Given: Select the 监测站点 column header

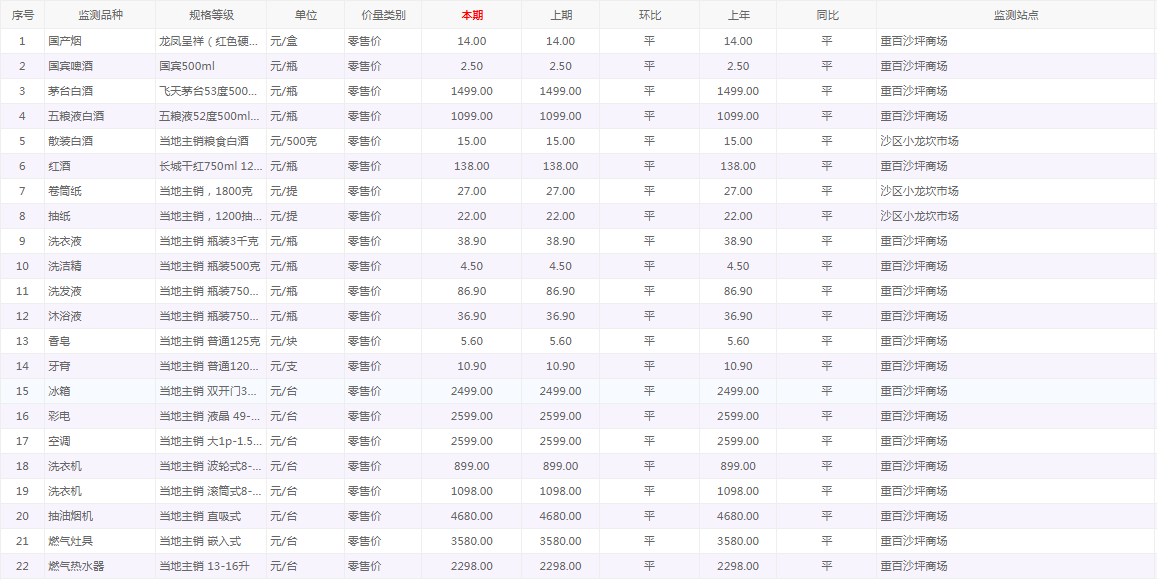Looking at the screenshot, I should tap(1016, 15).
